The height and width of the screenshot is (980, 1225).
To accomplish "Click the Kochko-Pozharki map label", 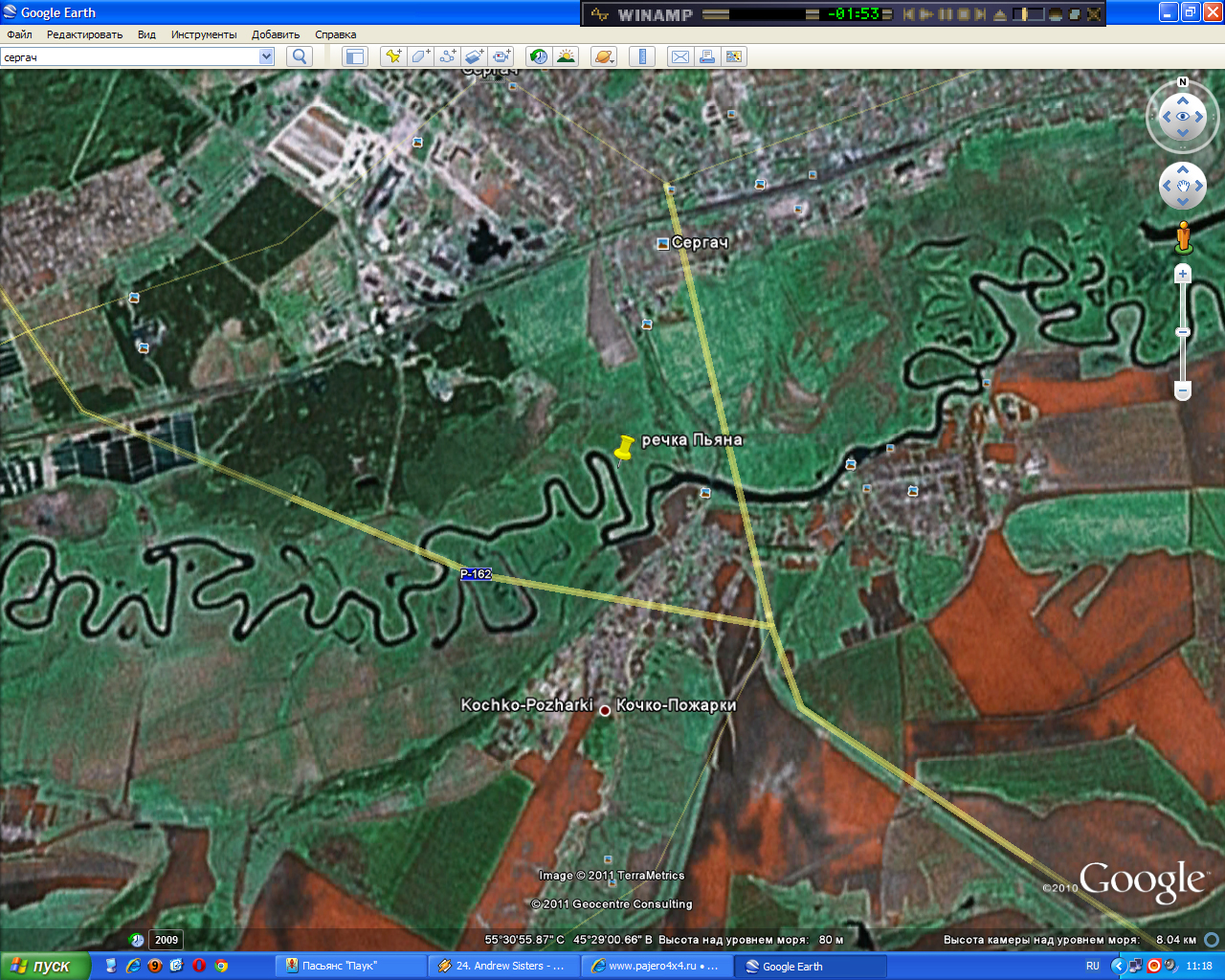I will tap(526, 705).
